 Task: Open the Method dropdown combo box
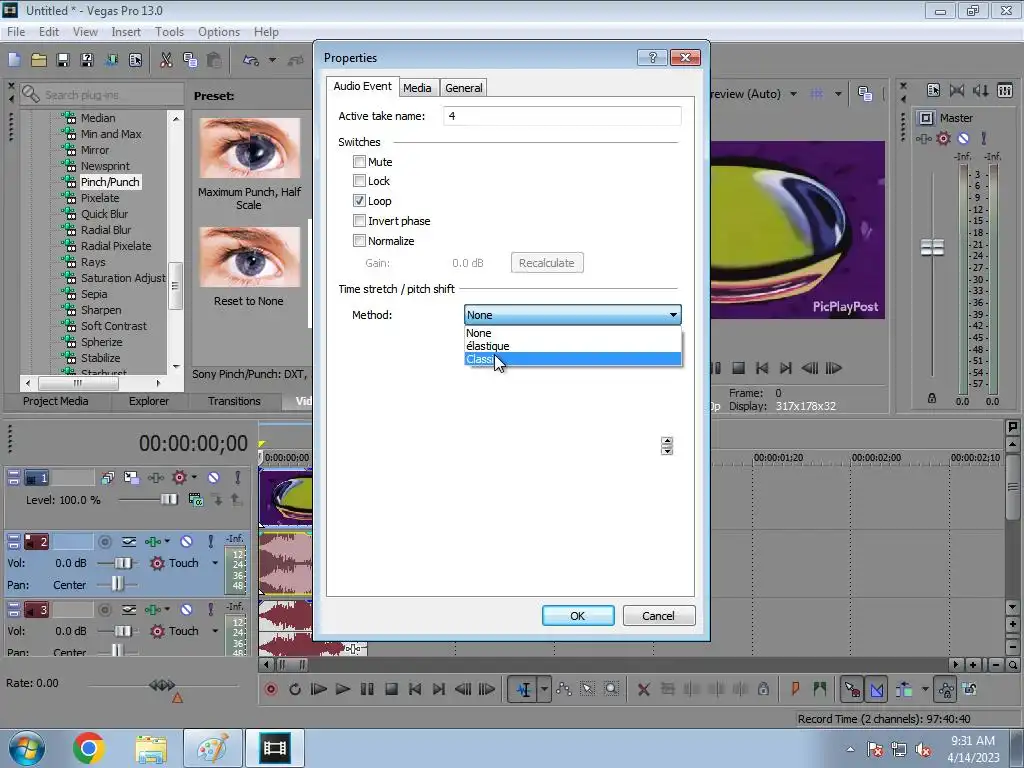[x=573, y=315]
